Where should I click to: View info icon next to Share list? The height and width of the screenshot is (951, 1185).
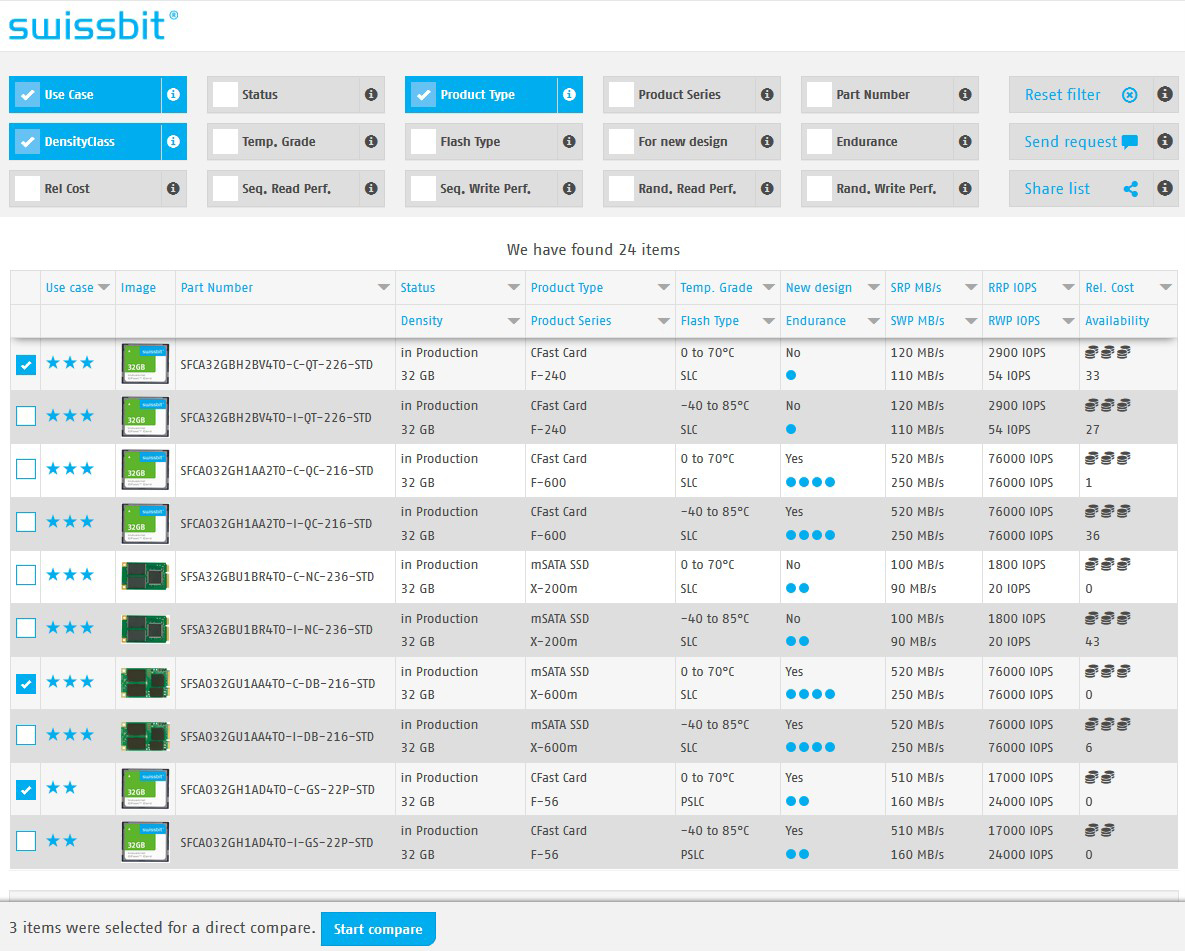point(1165,188)
